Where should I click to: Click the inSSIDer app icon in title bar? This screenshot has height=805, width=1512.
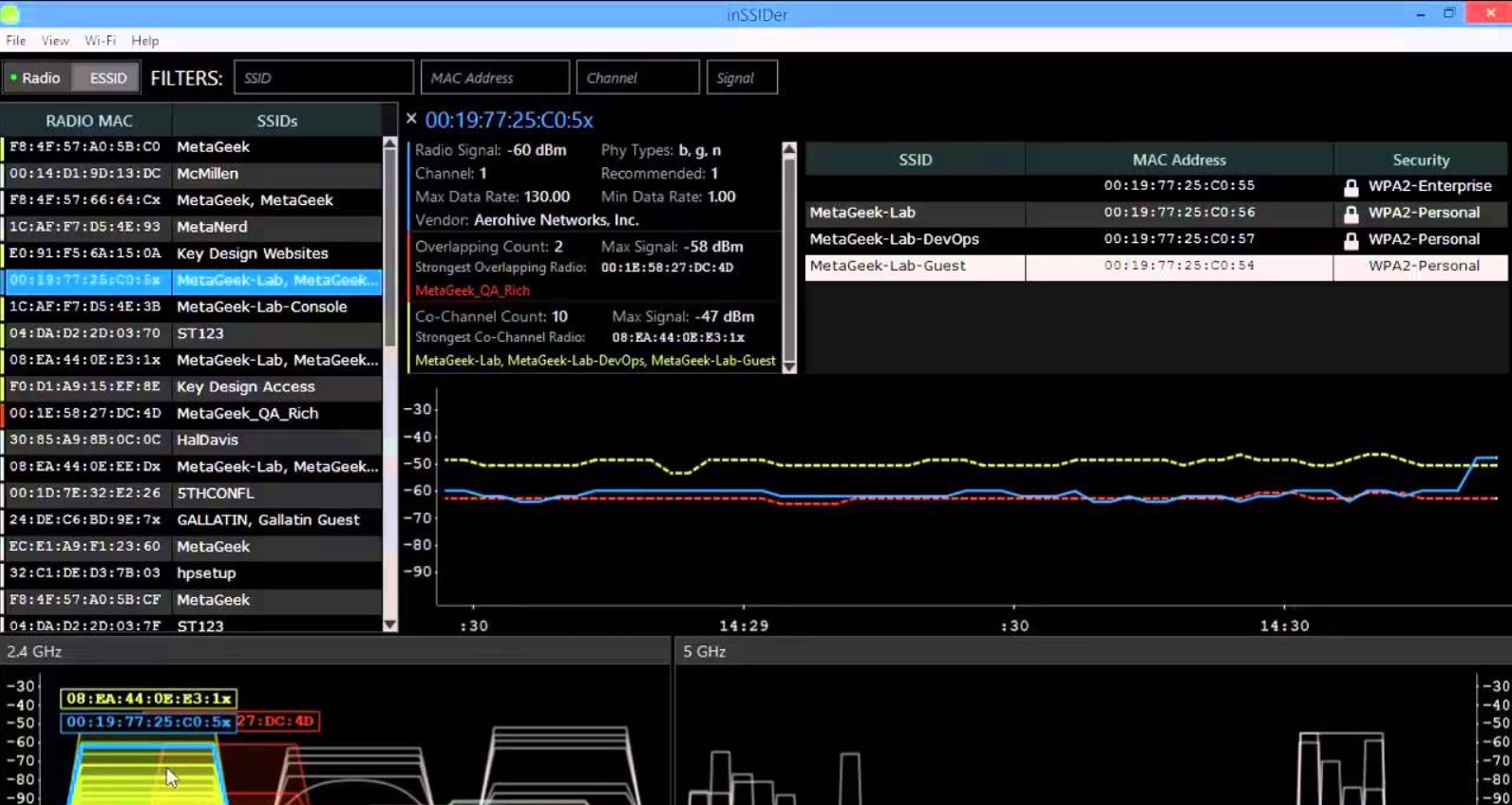click(x=10, y=13)
